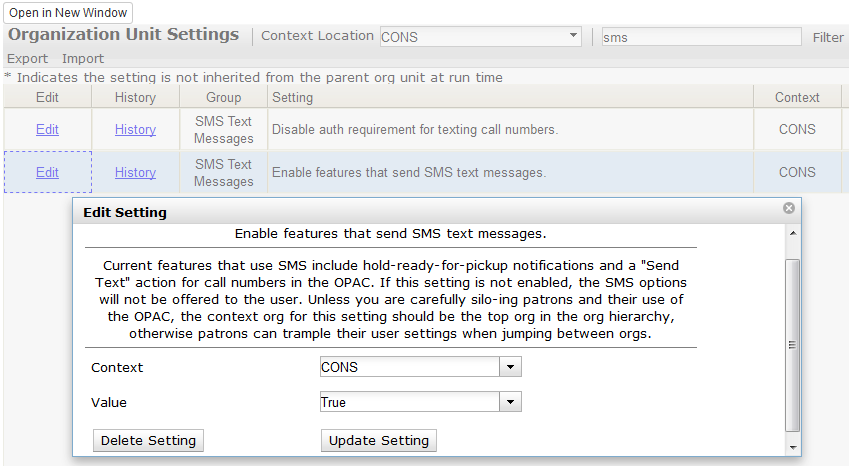Open the Export menu item
The height and width of the screenshot is (466, 849).
(x=27, y=58)
